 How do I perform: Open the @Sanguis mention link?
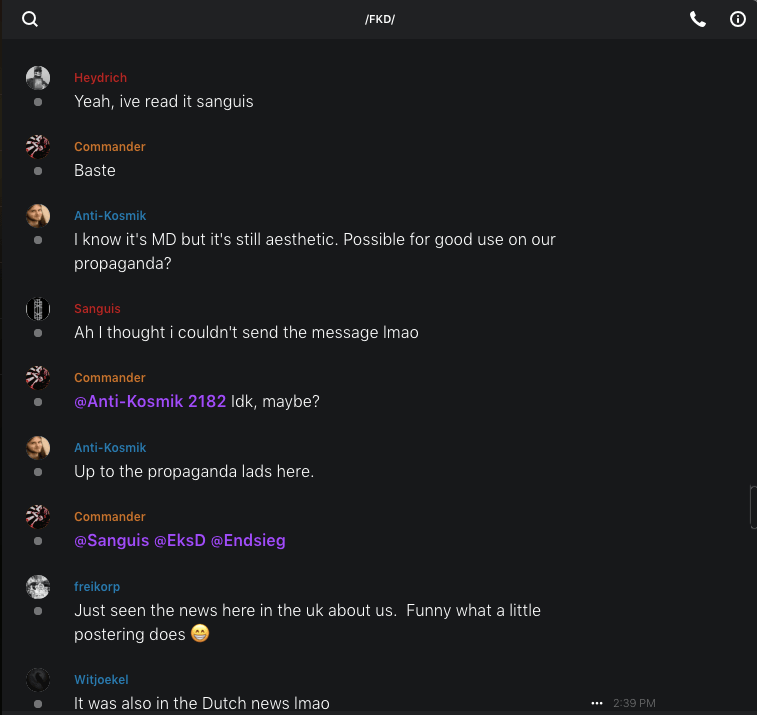[111, 540]
